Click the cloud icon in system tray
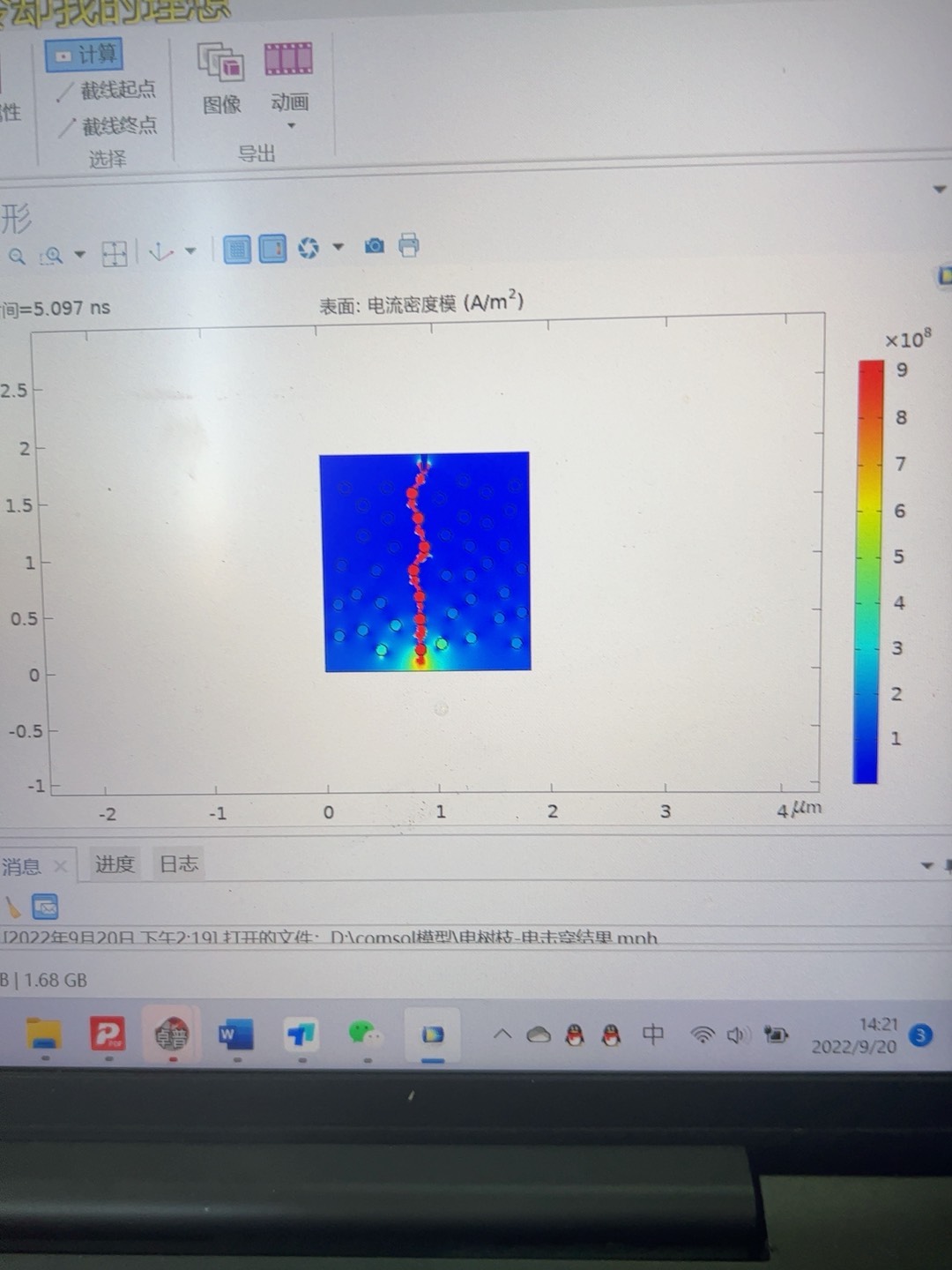 (x=539, y=1035)
